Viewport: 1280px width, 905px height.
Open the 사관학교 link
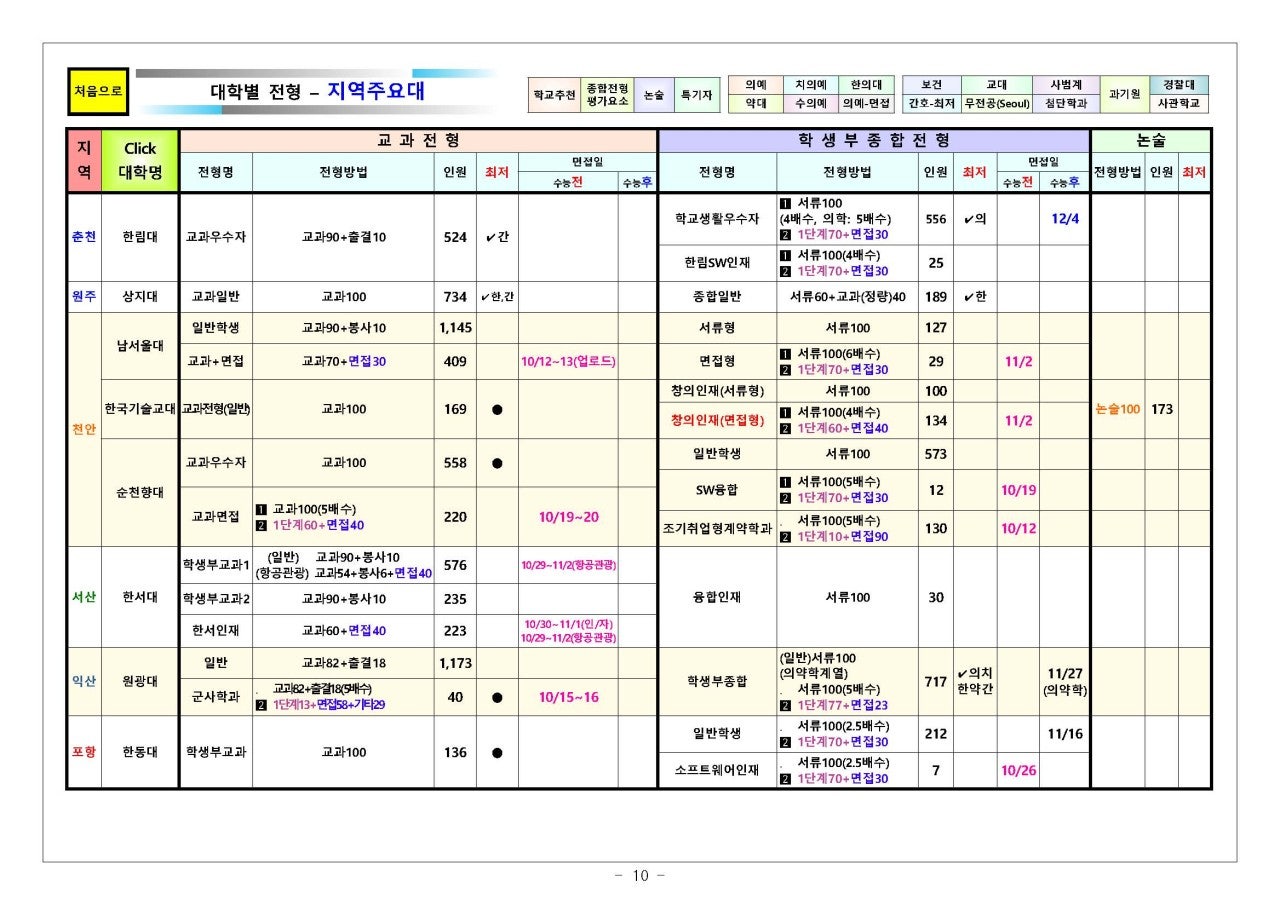coord(1178,104)
